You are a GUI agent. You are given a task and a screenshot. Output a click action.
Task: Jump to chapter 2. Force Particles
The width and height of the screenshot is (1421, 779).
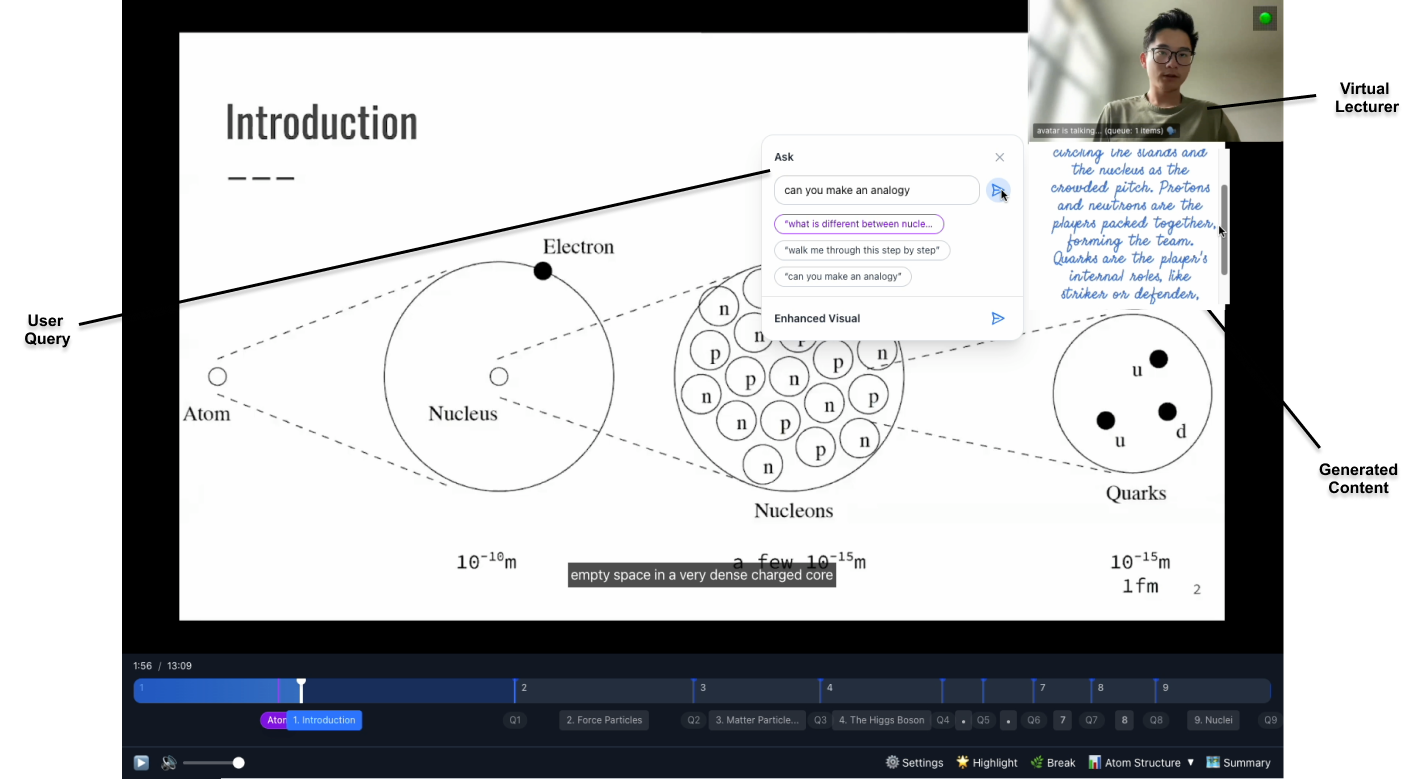604,720
